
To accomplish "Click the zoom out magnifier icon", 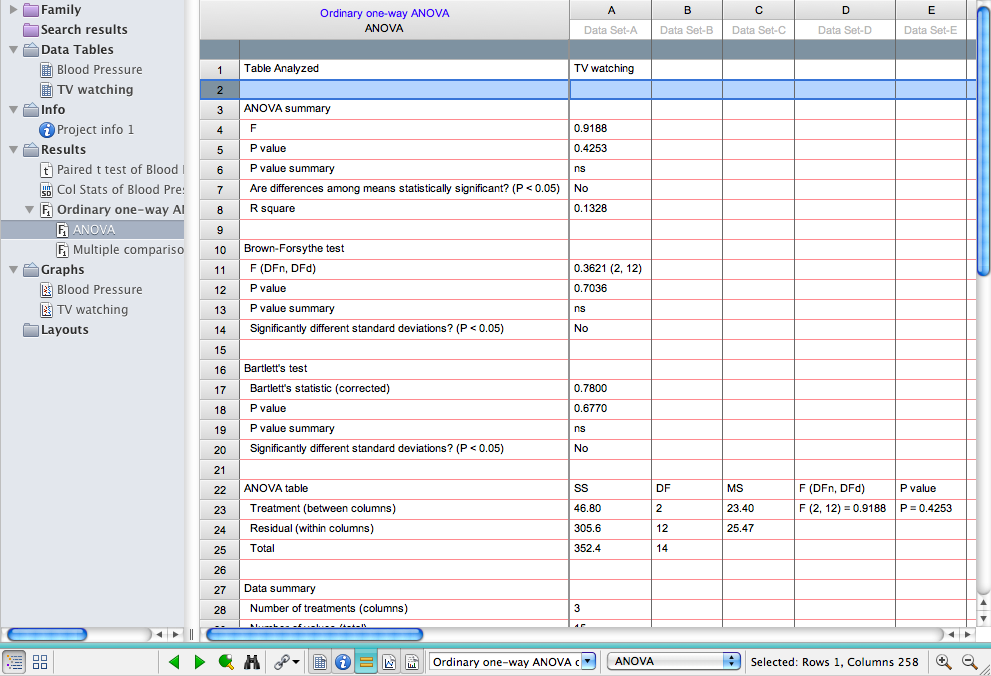I will [969, 662].
